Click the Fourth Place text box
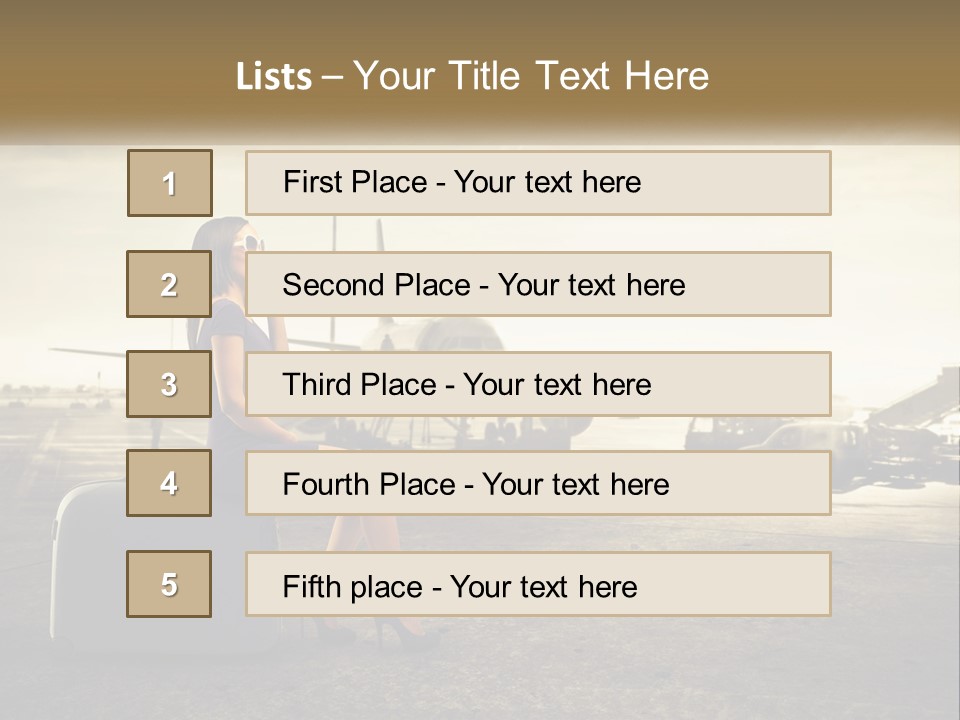Image resolution: width=960 pixels, height=720 pixels. pos(538,483)
